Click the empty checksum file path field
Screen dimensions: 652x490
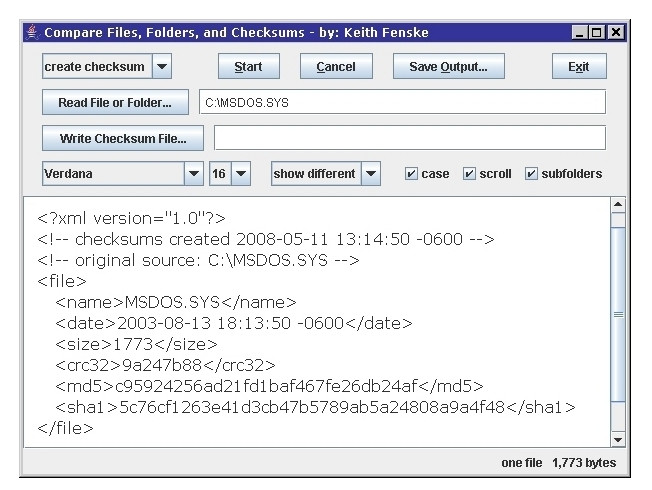[x=410, y=138]
